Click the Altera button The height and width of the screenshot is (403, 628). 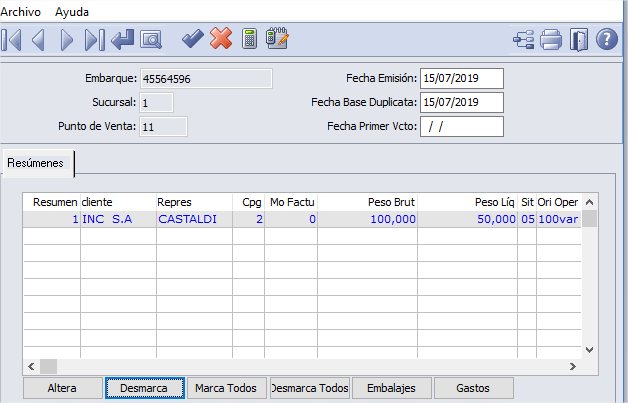62,388
